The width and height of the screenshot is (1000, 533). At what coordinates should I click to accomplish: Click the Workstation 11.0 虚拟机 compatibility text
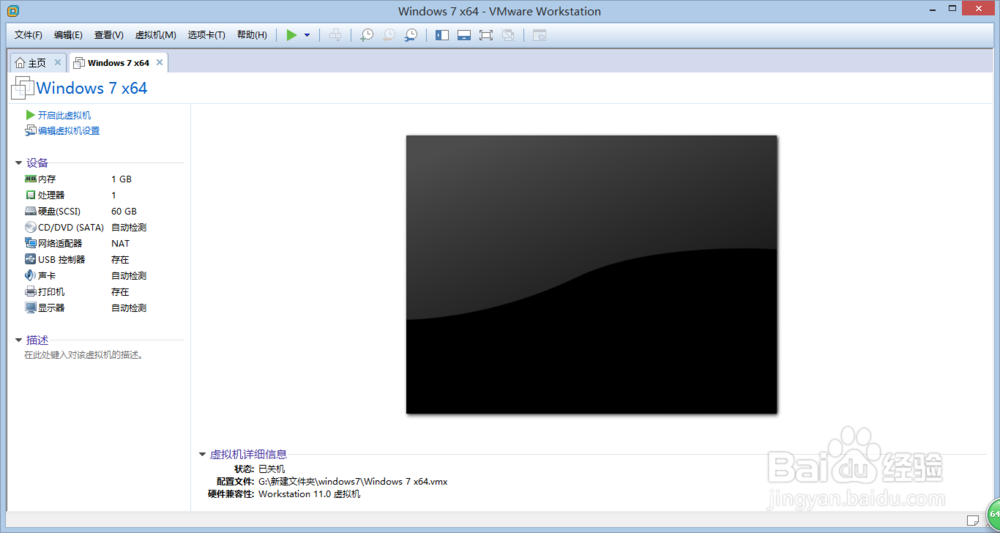(309, 494)
